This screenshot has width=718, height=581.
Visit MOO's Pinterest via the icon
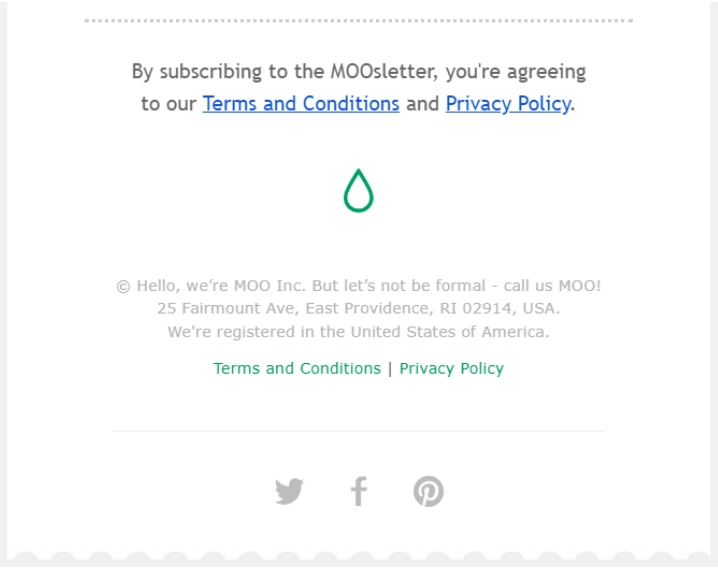[428, 492]
